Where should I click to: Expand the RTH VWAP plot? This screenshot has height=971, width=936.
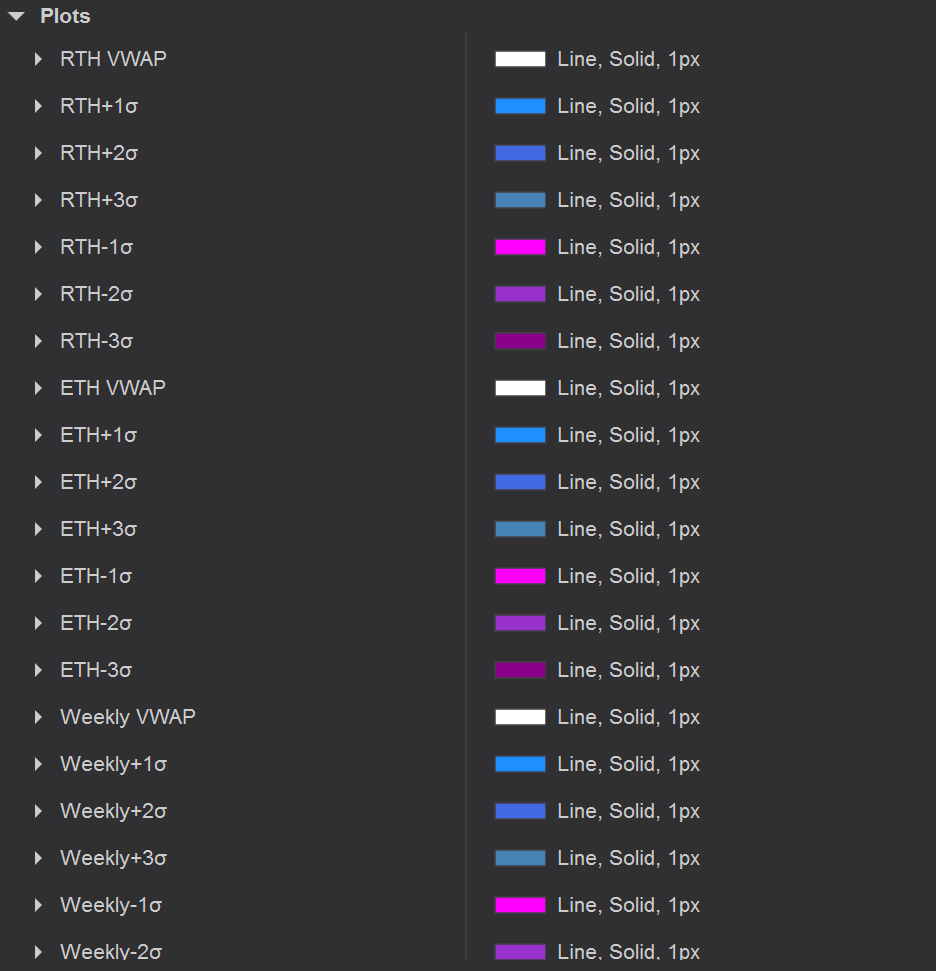point(39,59)
